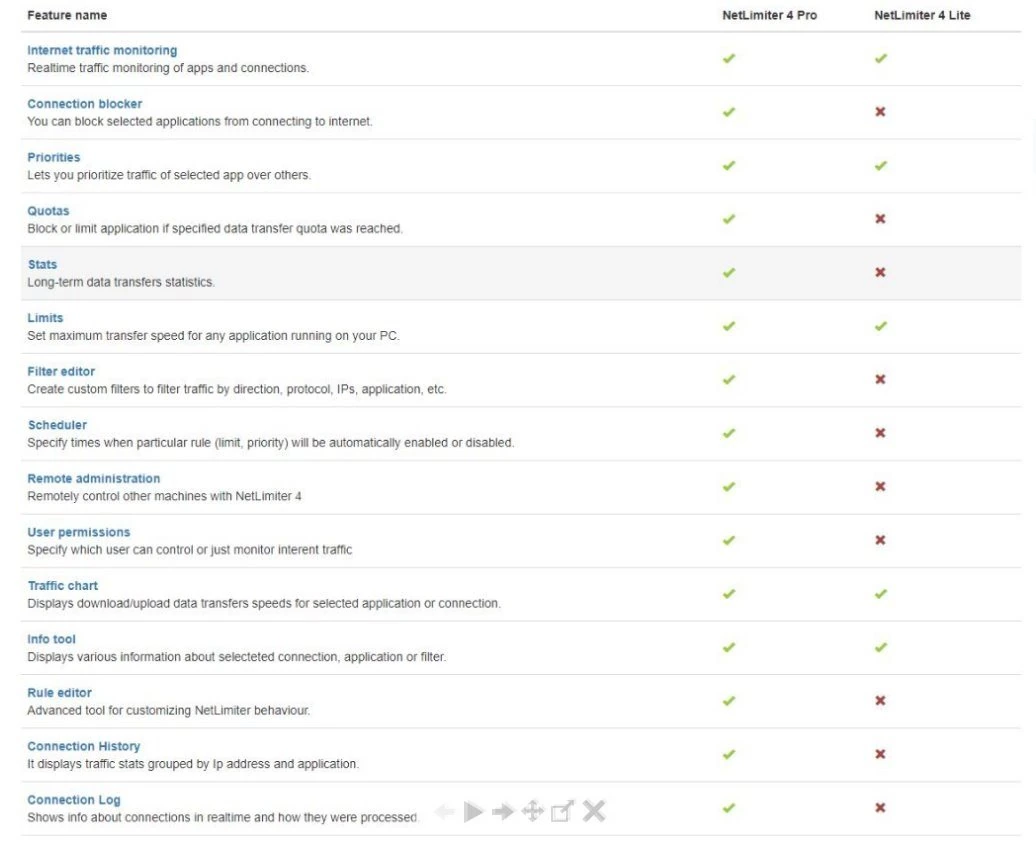Click the Pro checkmark for Rule editor
Viewport: 1036px width, 842px height.
click(729, 701)
